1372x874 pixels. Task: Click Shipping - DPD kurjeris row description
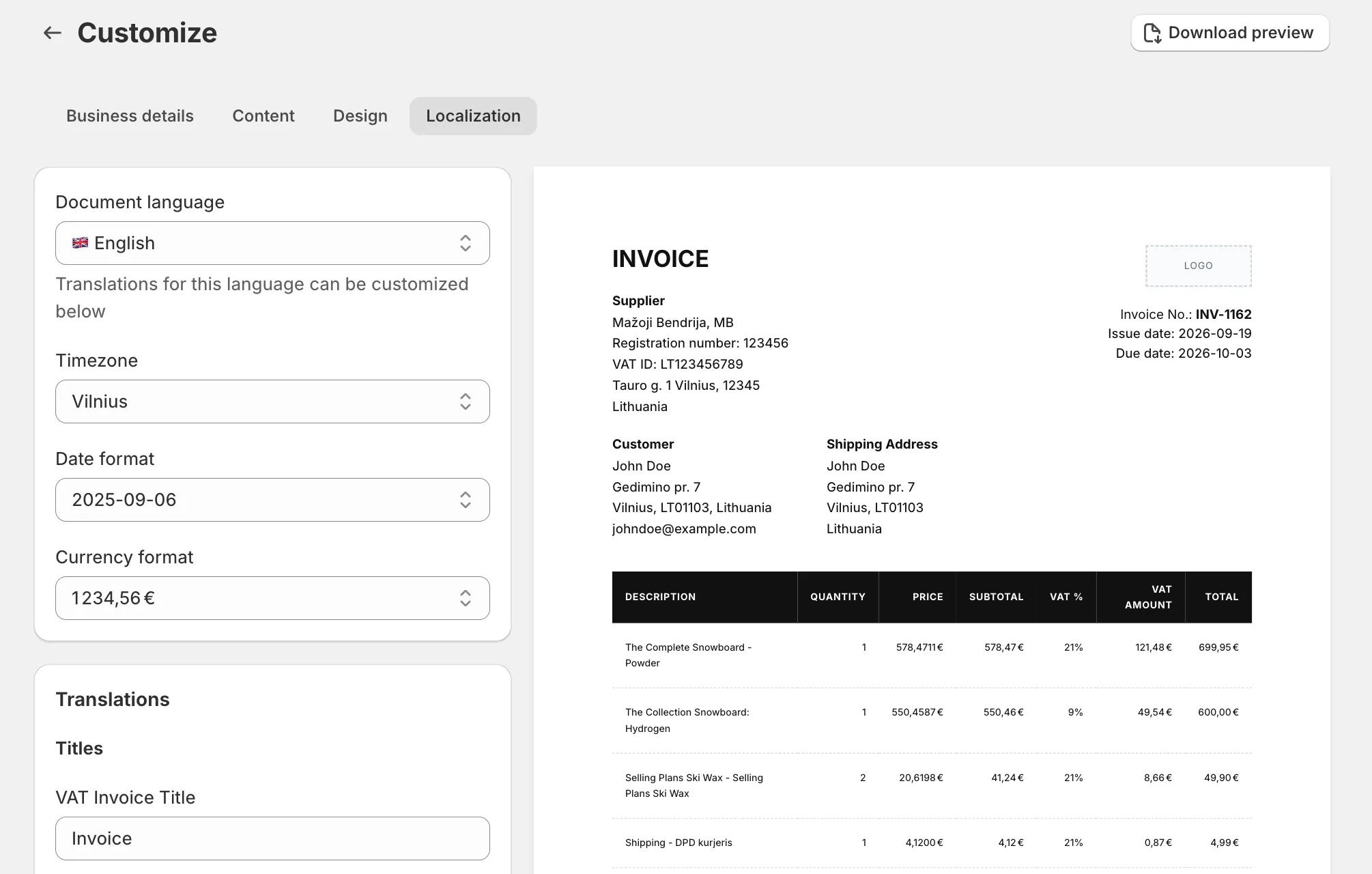point(678,843)
